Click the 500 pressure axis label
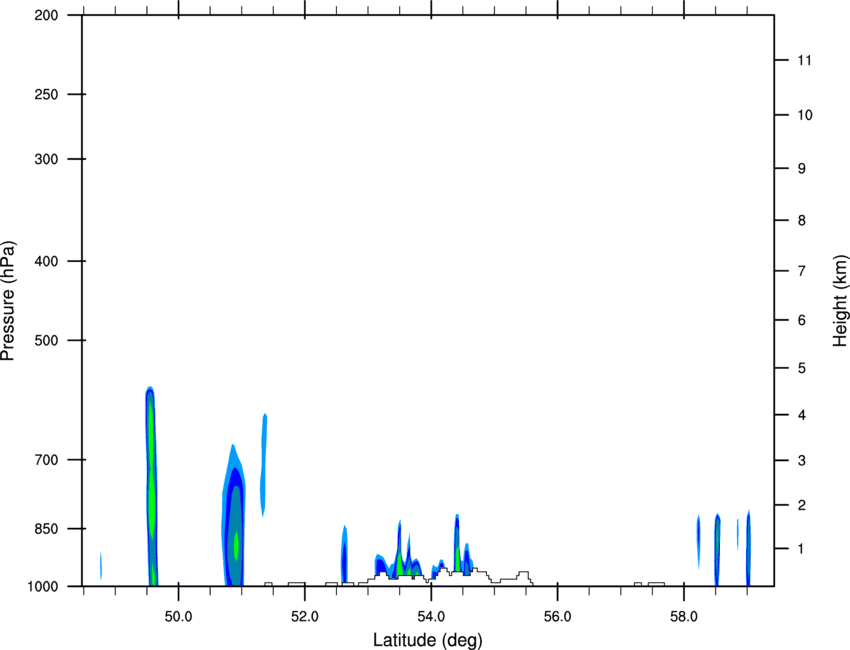The image size is (850, 650). tap(46, 340)
